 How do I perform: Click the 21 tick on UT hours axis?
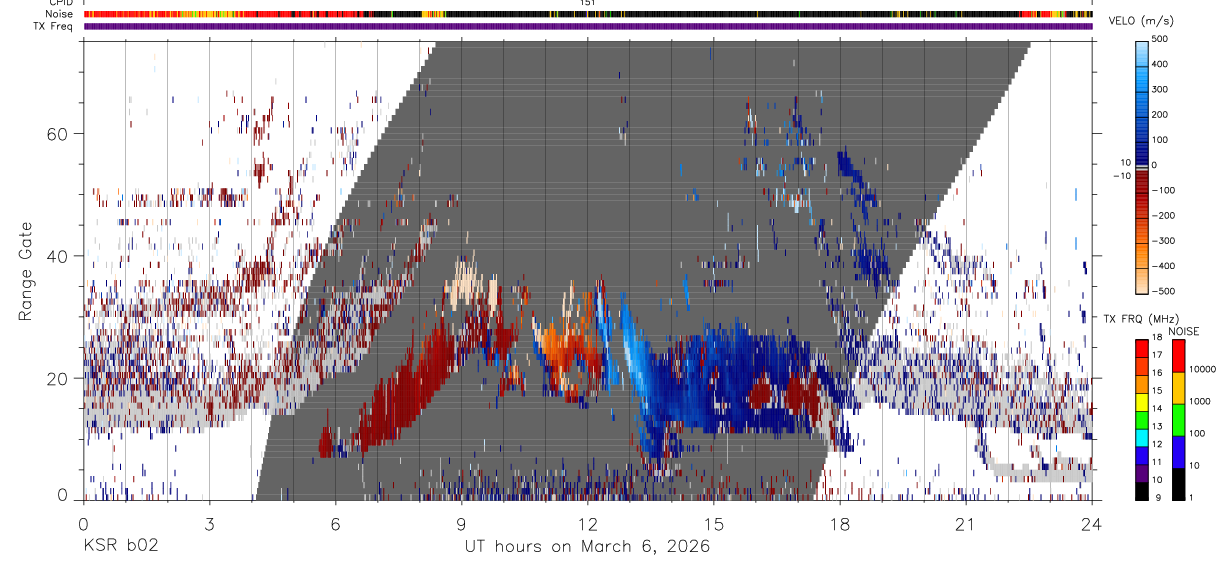pyautogui.click(x=966, y=523)
